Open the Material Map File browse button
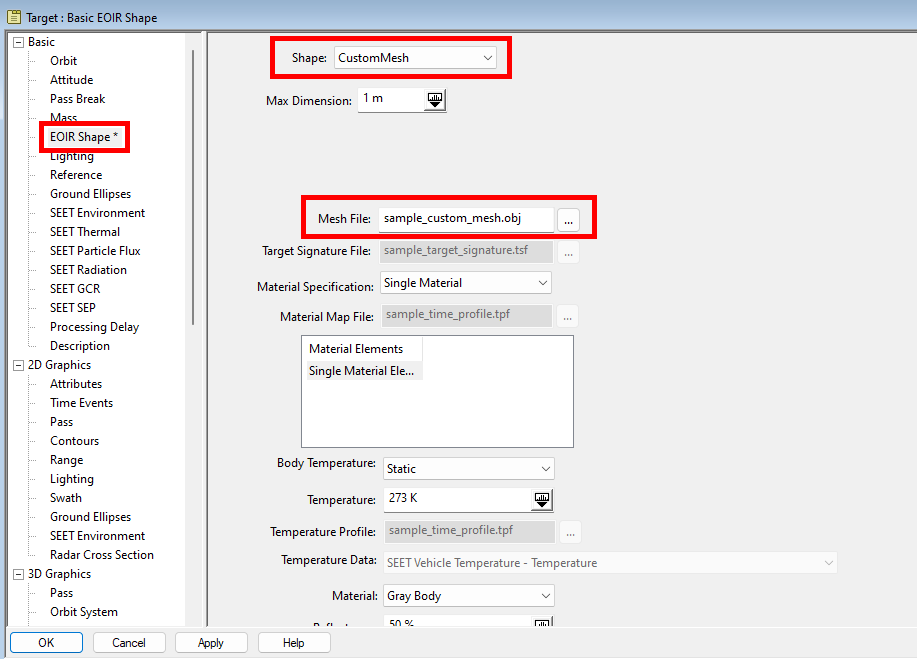Screen dimensions: 917x659 point(566,316)
